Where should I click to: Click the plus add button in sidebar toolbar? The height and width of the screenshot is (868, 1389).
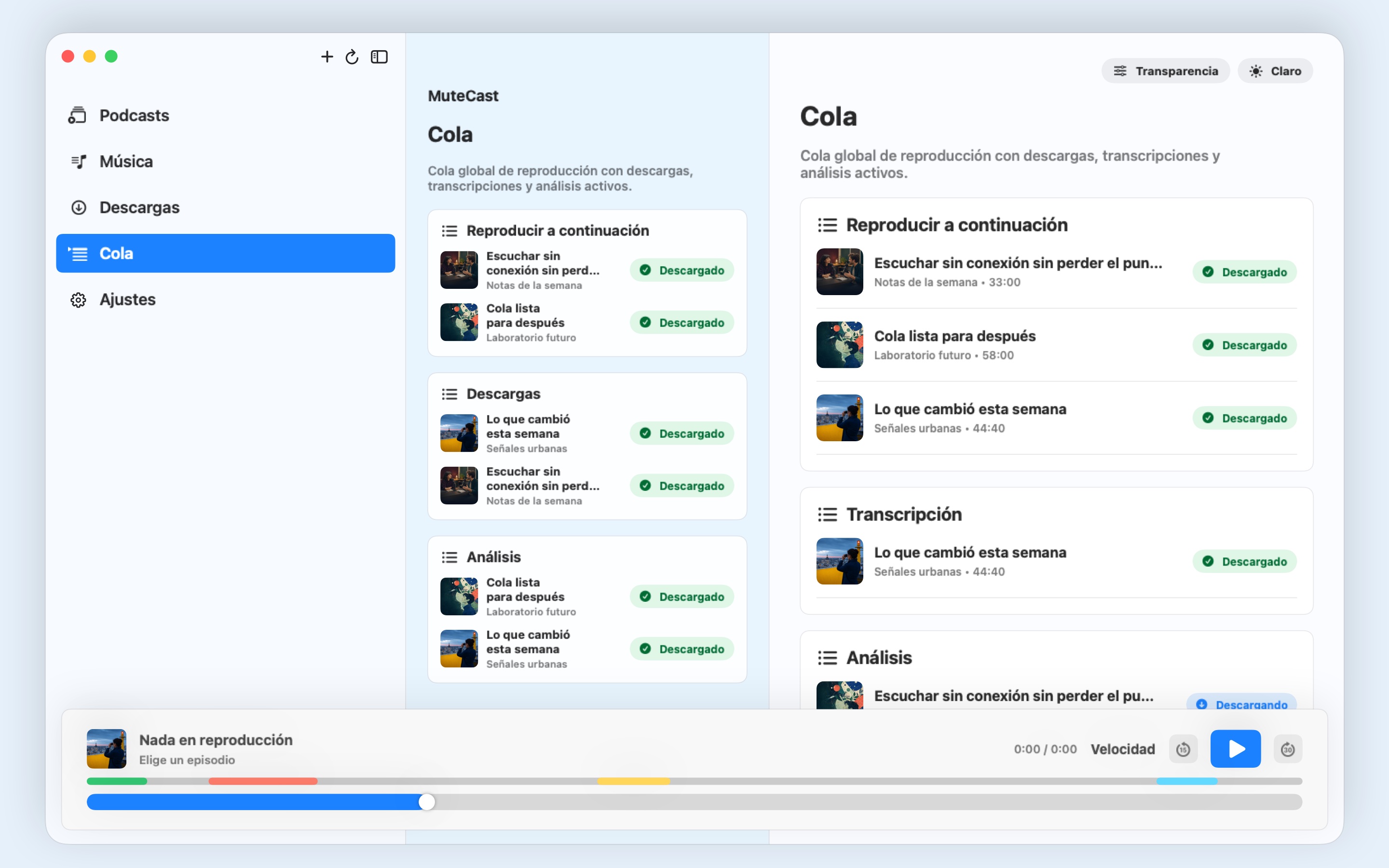click(327, 56)
